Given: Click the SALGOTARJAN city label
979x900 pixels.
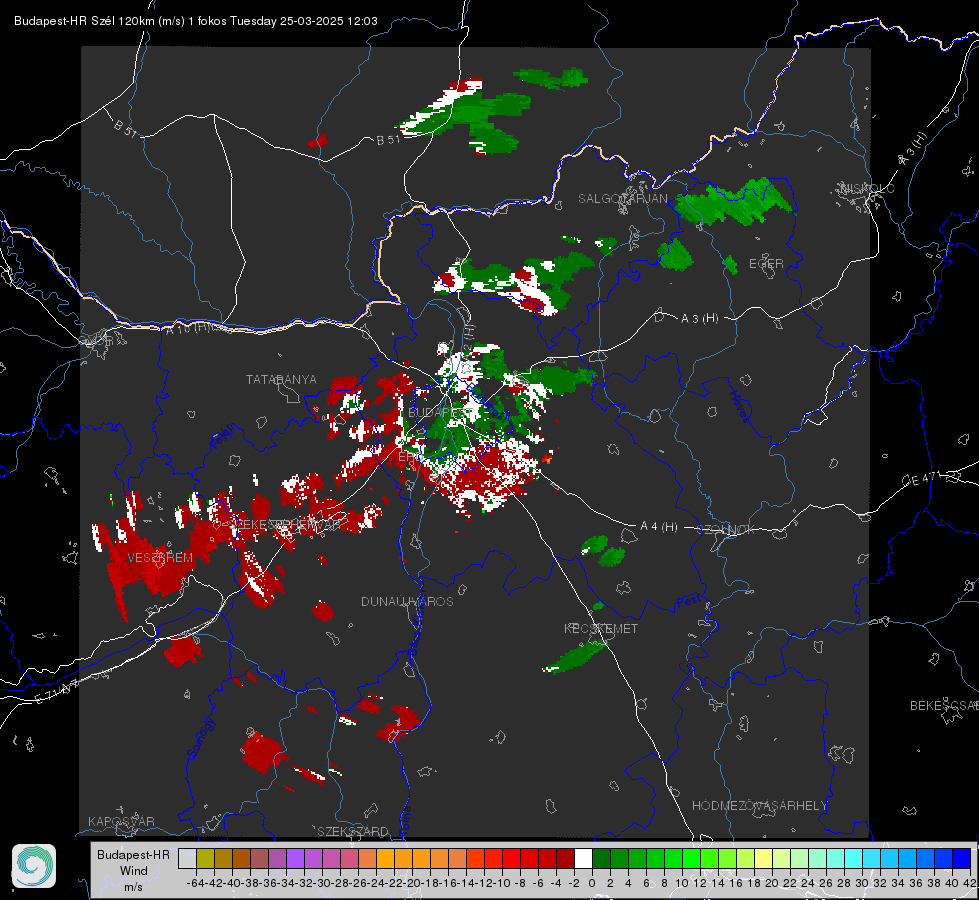Looking at the screenshot, I should [622, 199].
